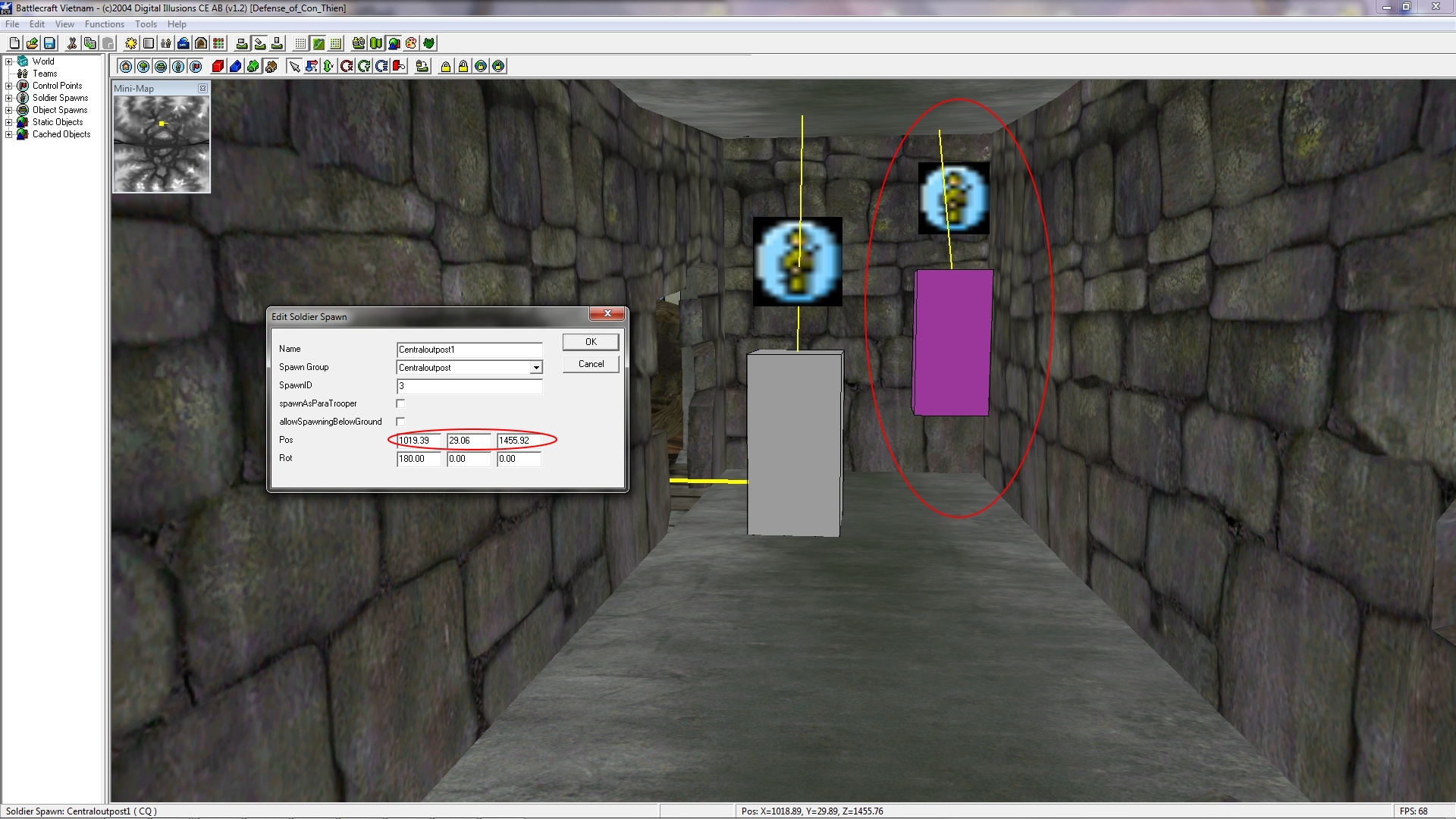1456x819 pixels.
Task: Click the Save floppy disk icon
Action: click(49, 43)
